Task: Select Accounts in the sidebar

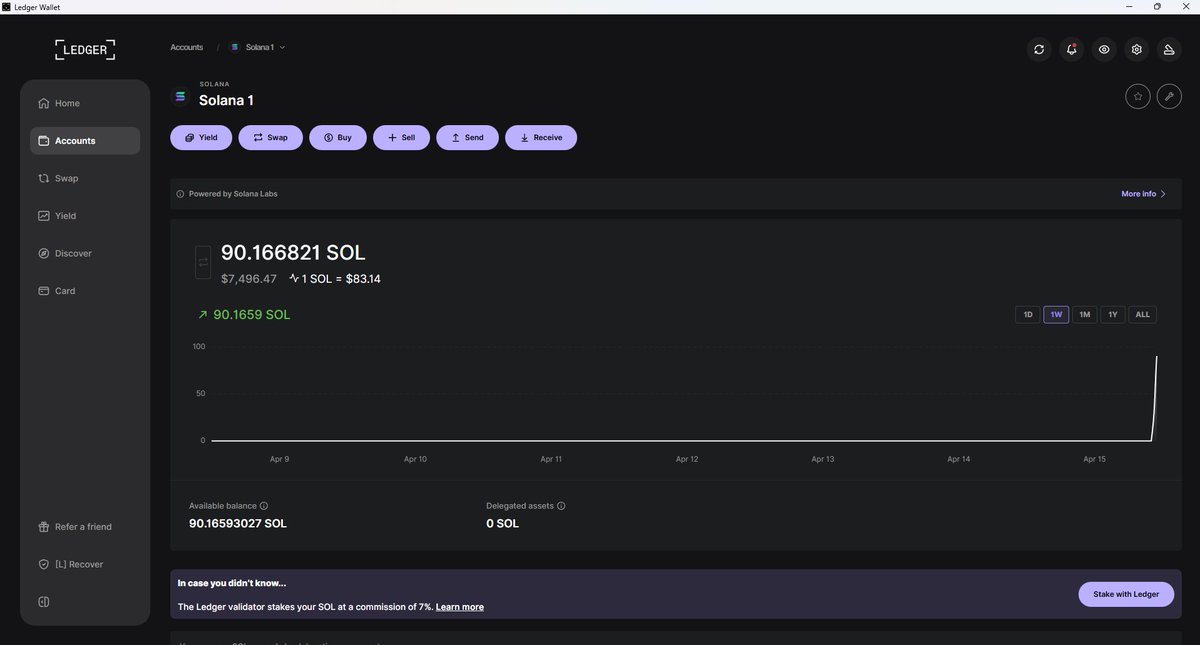Action: 85,141
